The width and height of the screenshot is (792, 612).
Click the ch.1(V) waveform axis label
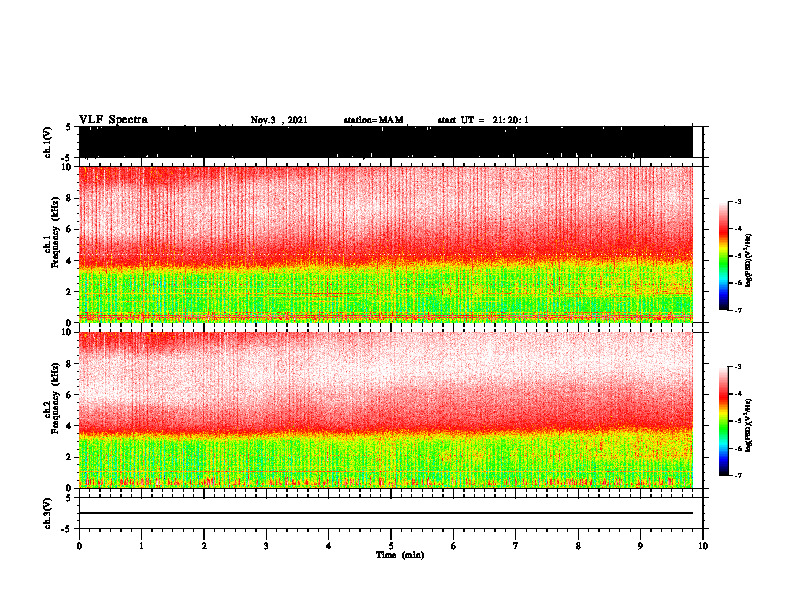tap(48, 142)
